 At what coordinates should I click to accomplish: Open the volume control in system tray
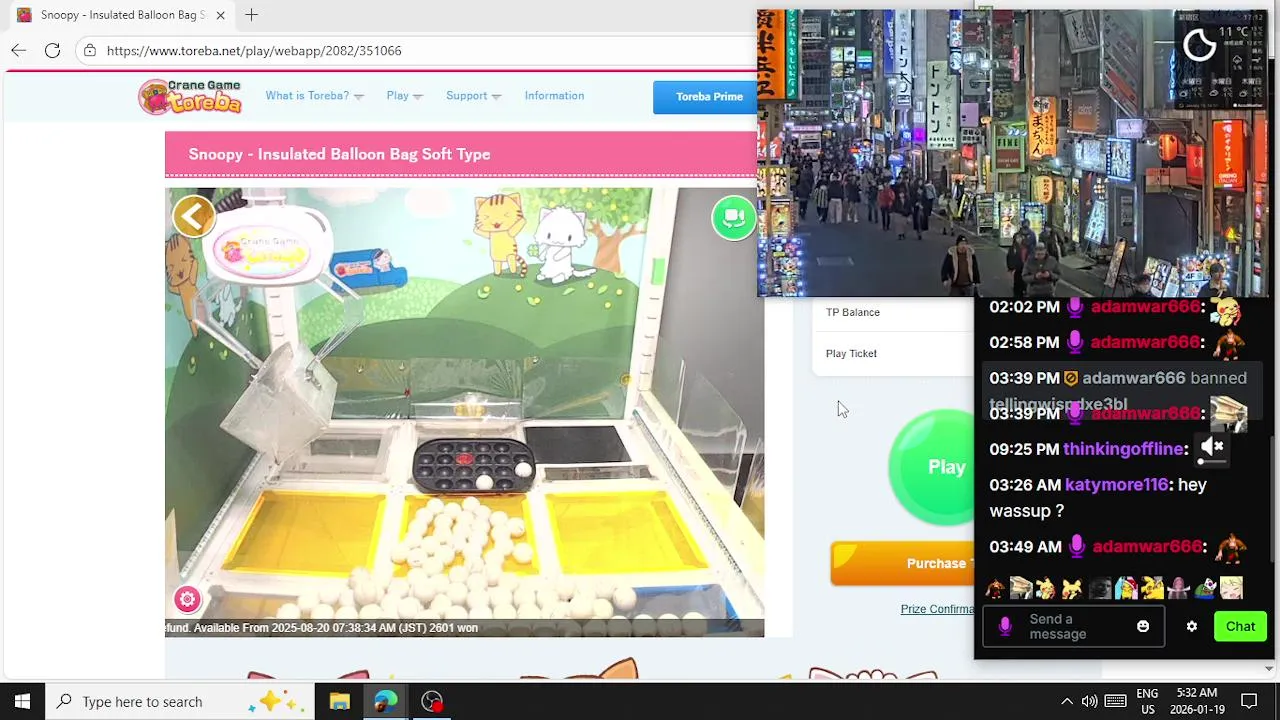[x=1089, y=701]
